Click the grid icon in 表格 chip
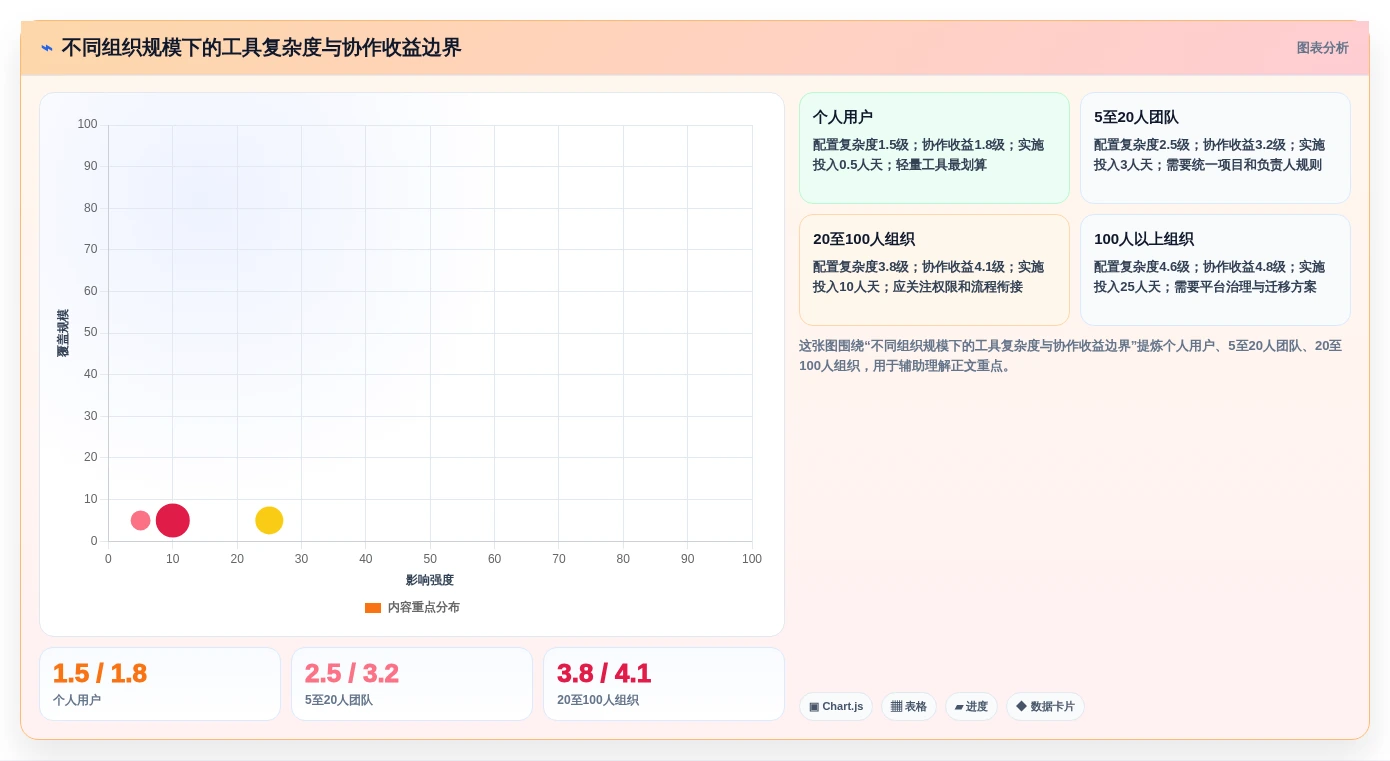 point(896,706)
